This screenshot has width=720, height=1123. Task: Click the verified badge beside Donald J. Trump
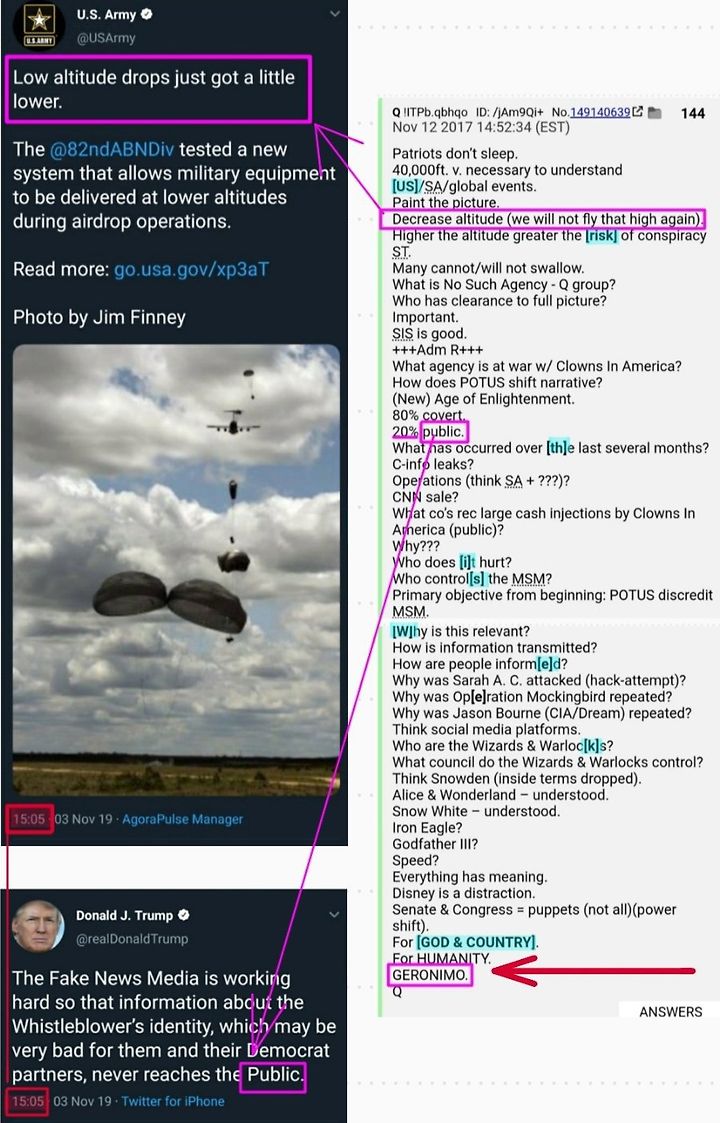183,915
